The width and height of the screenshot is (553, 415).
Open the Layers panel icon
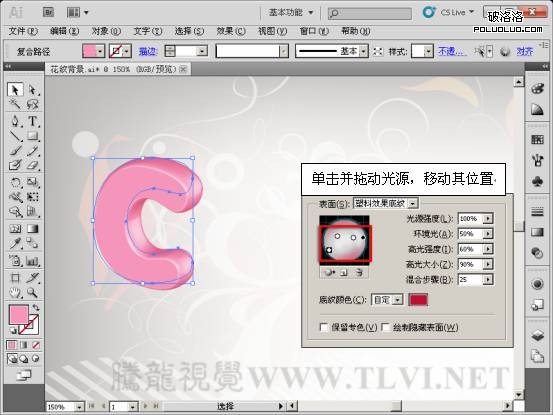[x=537, y=335]
